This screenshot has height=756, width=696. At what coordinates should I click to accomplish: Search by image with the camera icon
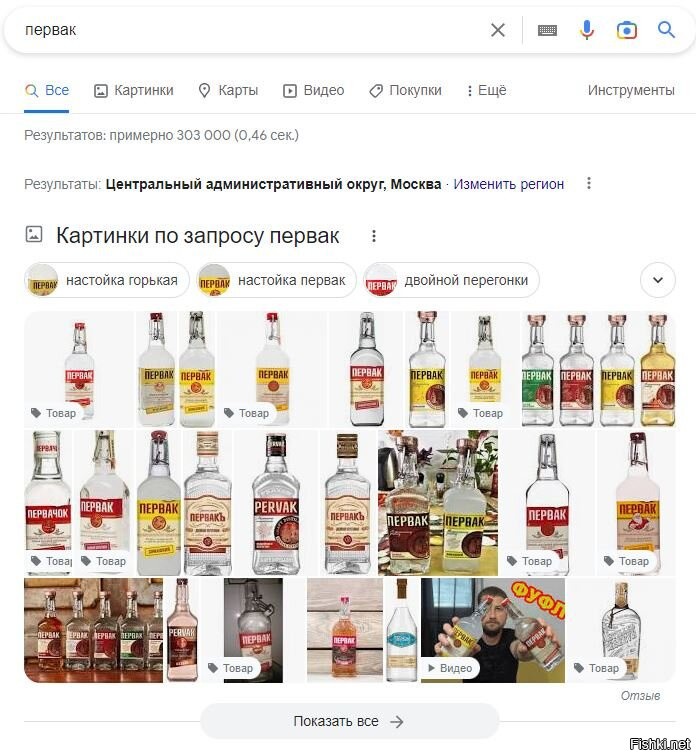(x=627, y=30)
